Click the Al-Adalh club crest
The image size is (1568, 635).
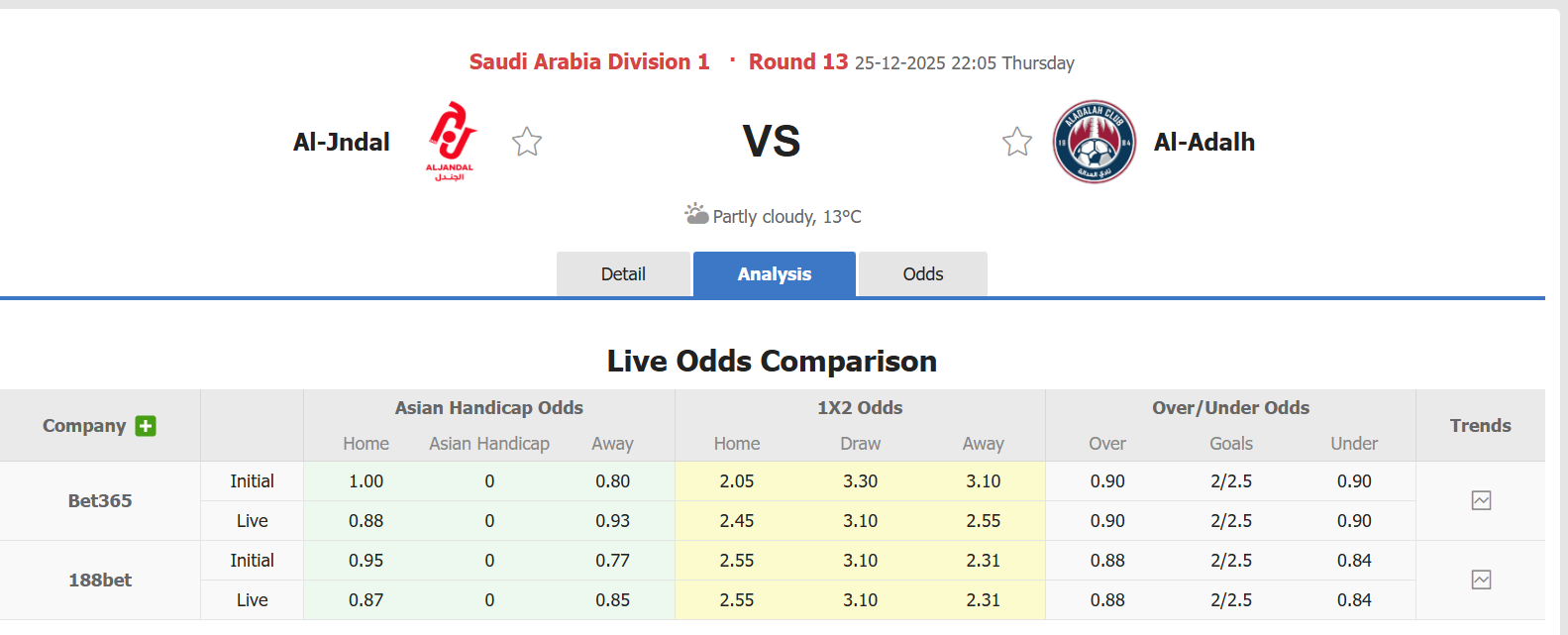click(x=1094, y=141)
